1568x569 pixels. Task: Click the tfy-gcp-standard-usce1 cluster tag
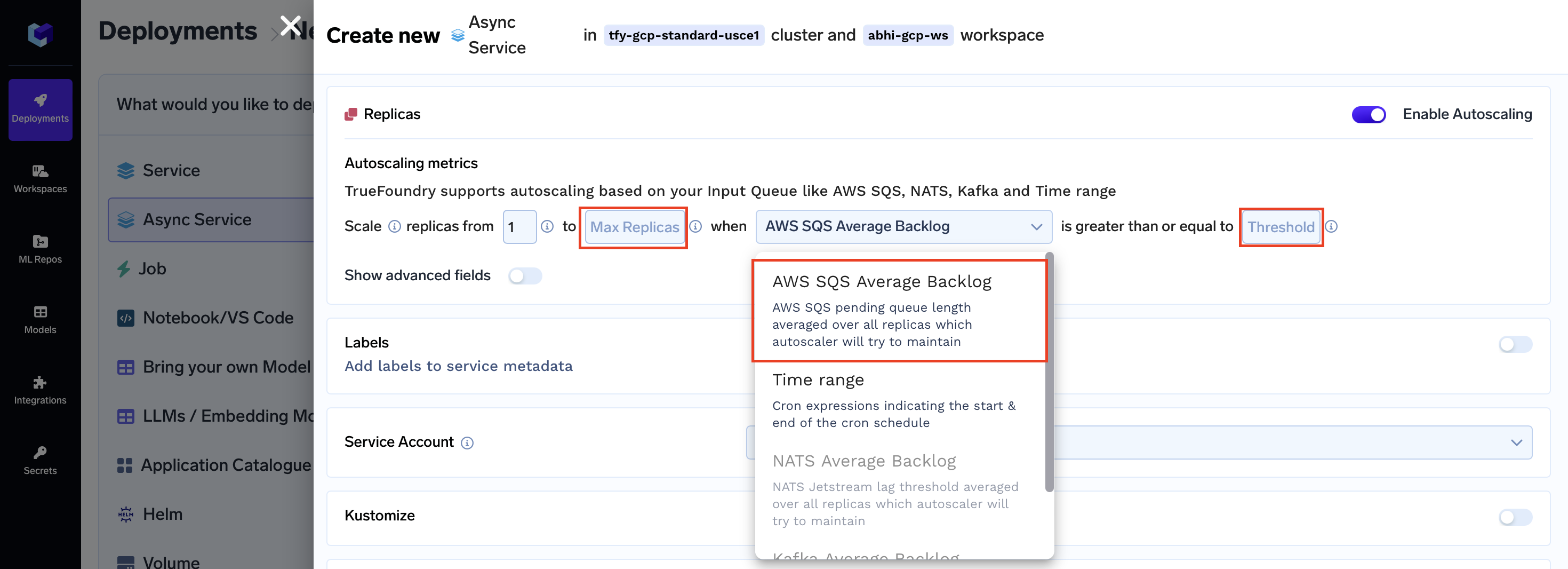tap(684, 35)
